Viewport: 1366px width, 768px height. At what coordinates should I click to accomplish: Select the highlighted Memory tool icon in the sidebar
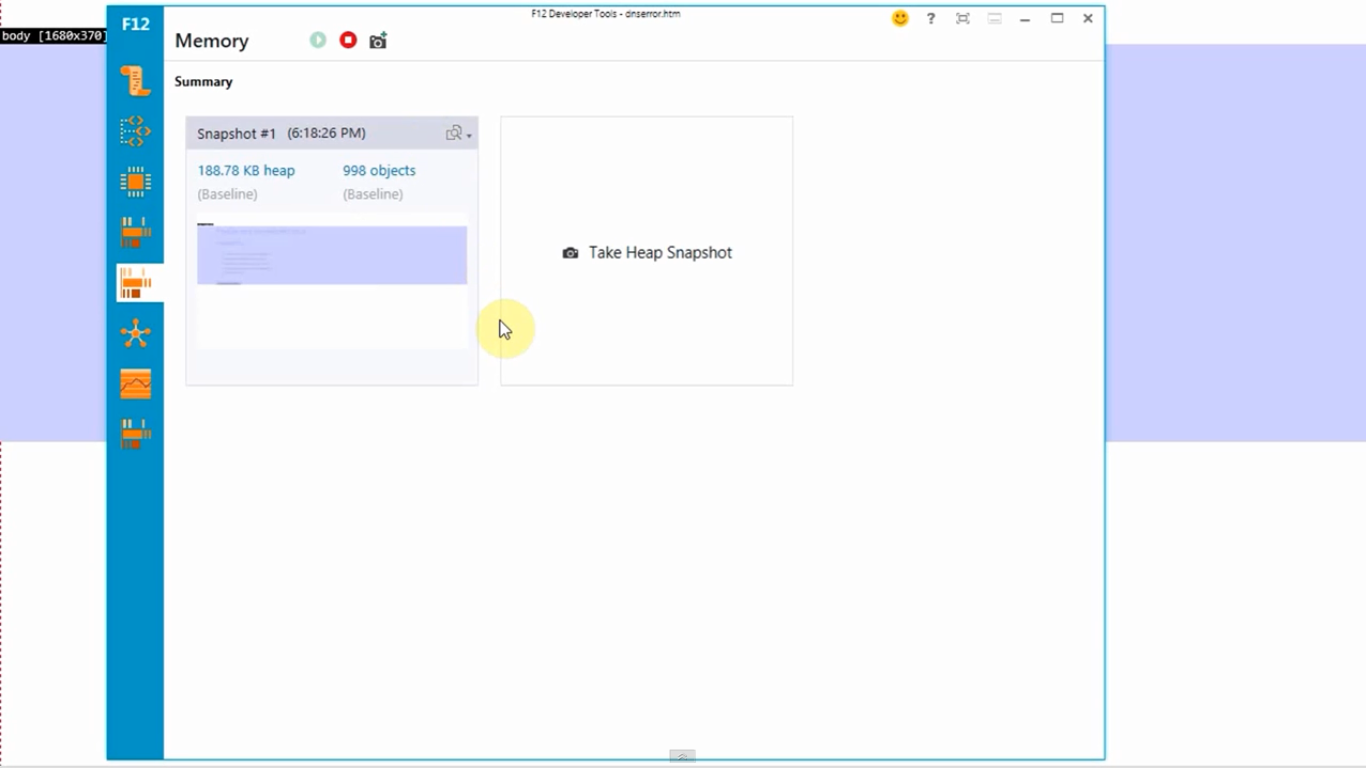[x=136, y=284]
